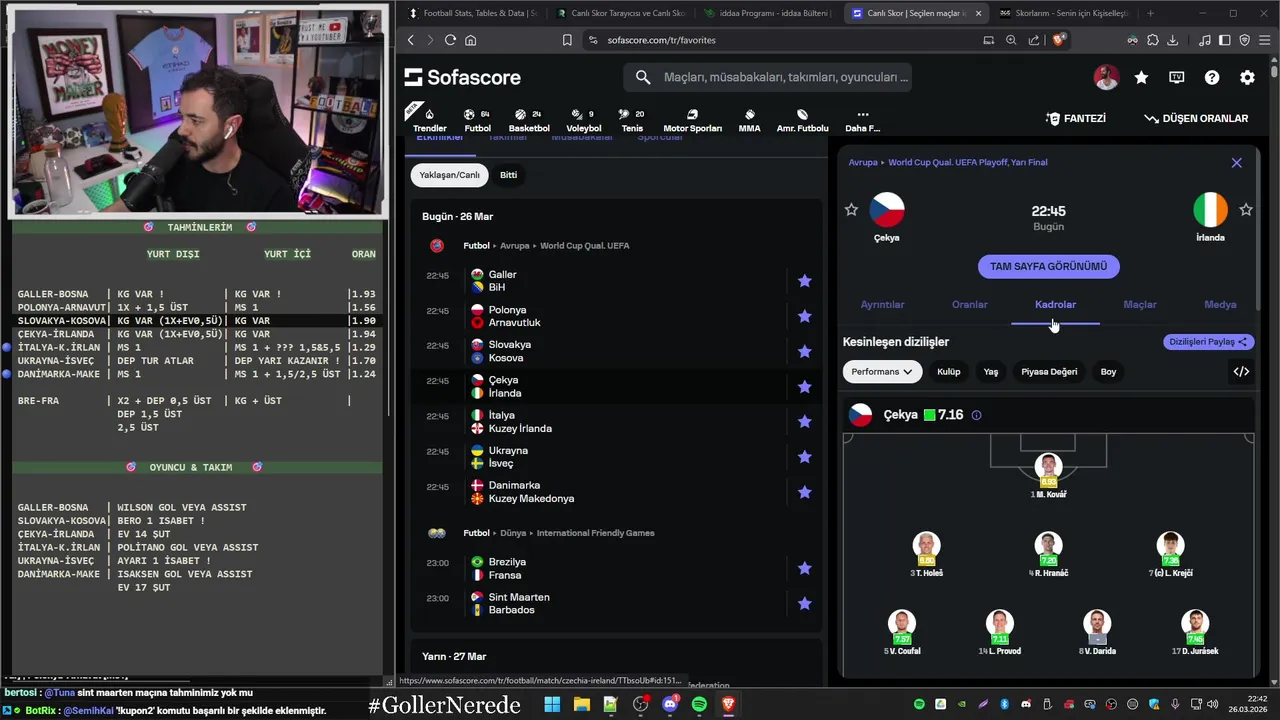Viewport: 1280px width, 720px height.
Task: Switch to the Oranlar tab
Action: coord(969,304)
